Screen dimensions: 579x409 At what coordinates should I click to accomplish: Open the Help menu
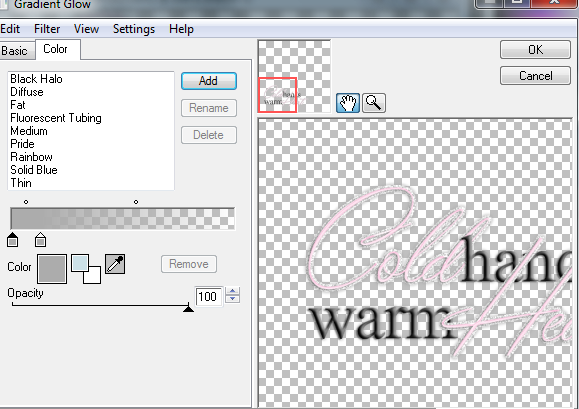tap(181, 29)
